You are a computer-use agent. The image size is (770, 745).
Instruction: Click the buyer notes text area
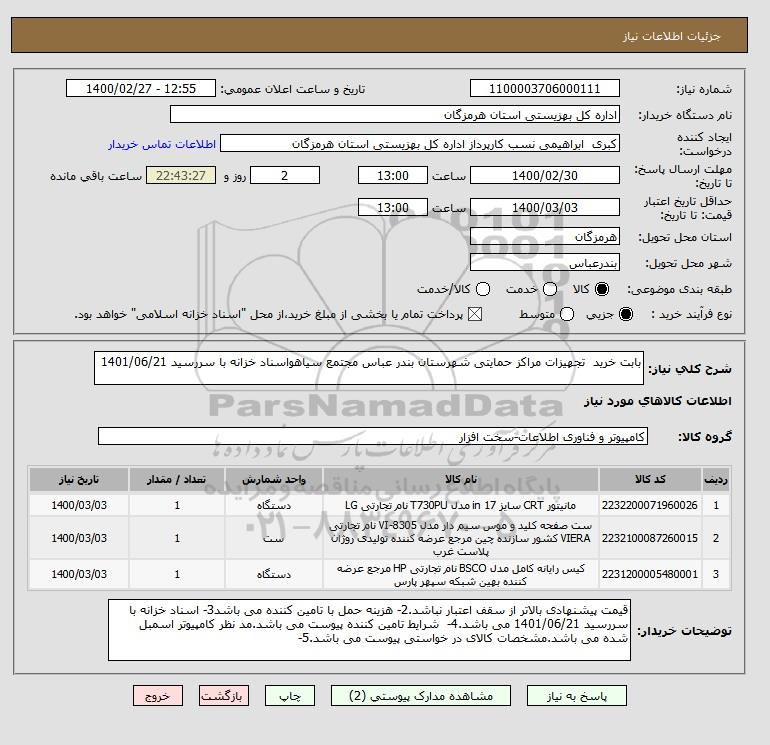[x=369, y=630]
